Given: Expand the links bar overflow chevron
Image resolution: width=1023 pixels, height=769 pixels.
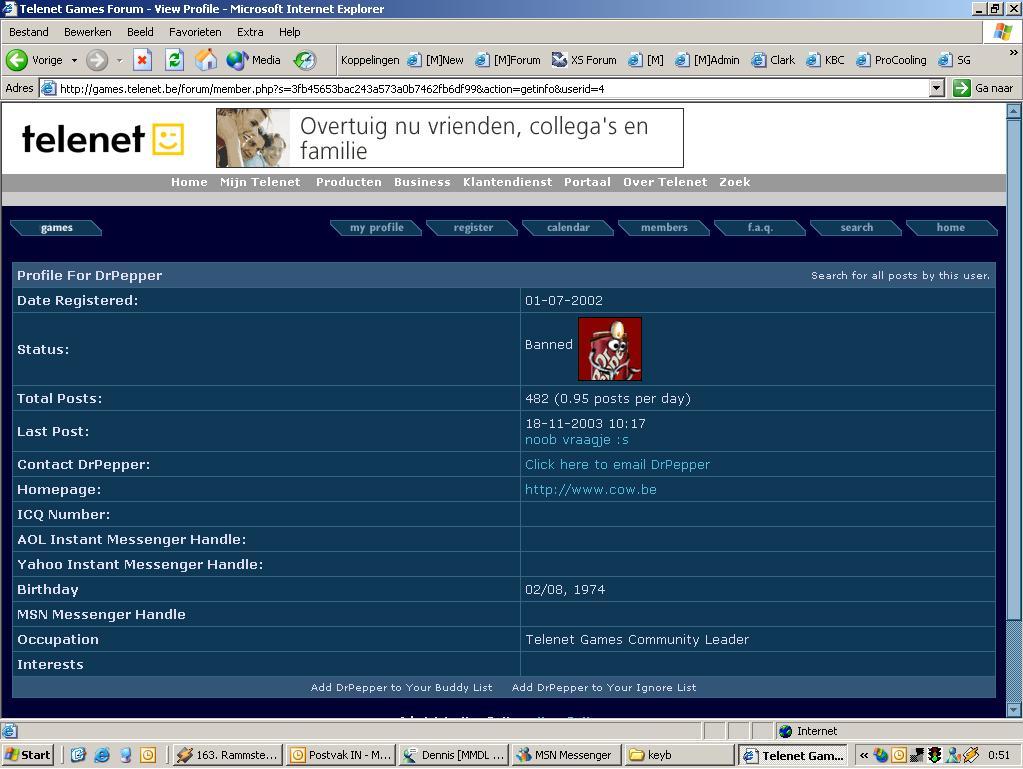Looking at the screenshot, I should click(1013, 52).
